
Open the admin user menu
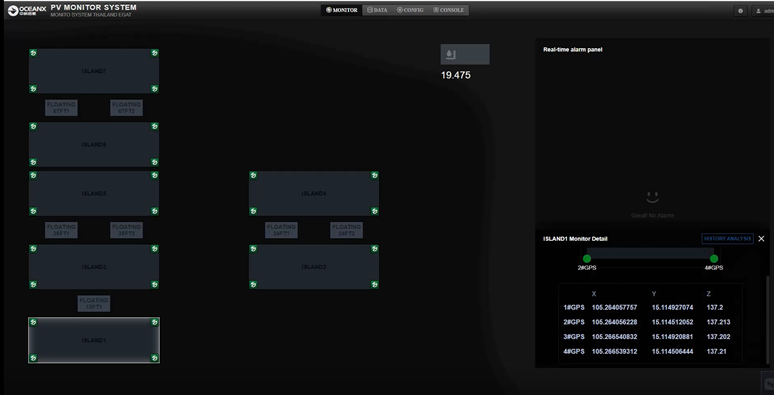764,10
